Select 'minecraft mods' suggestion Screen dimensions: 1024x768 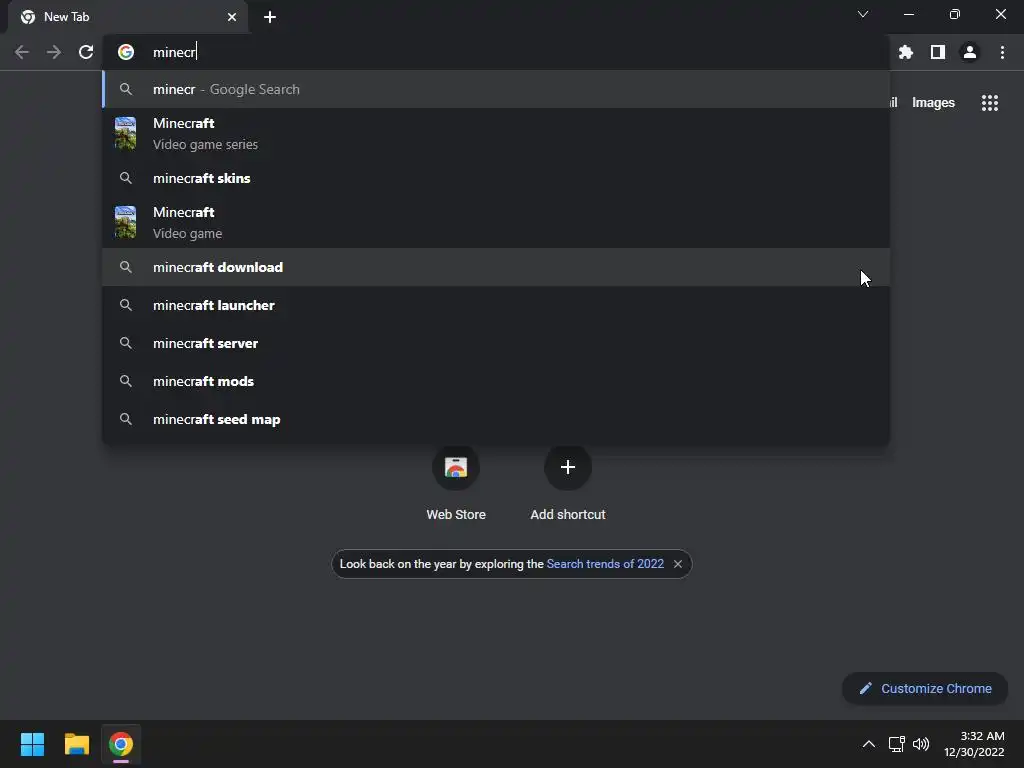[496, 381]
